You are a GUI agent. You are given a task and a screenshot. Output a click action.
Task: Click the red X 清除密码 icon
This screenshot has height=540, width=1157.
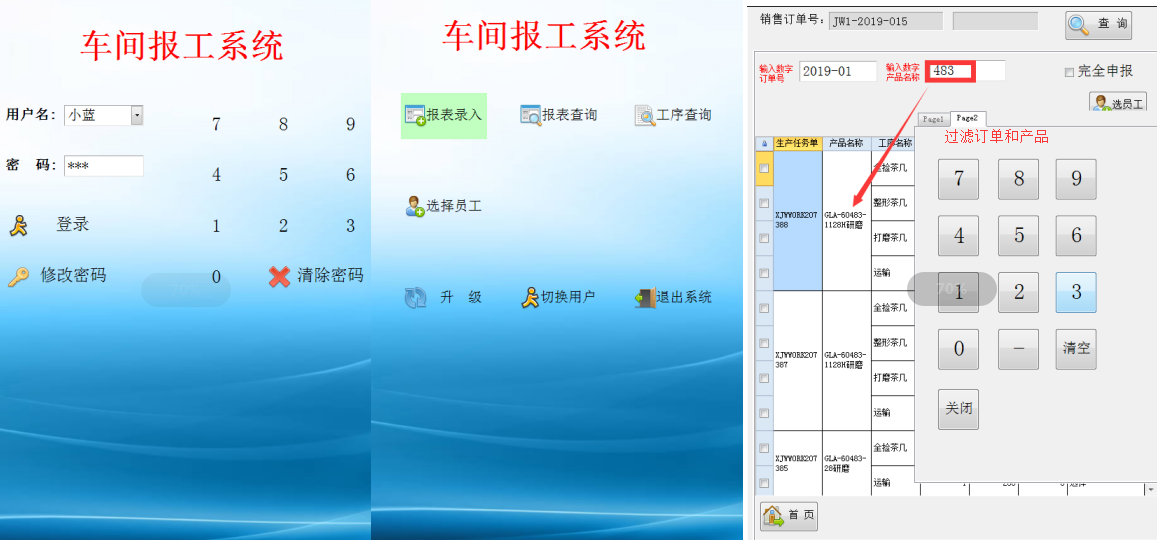point(279,277)
